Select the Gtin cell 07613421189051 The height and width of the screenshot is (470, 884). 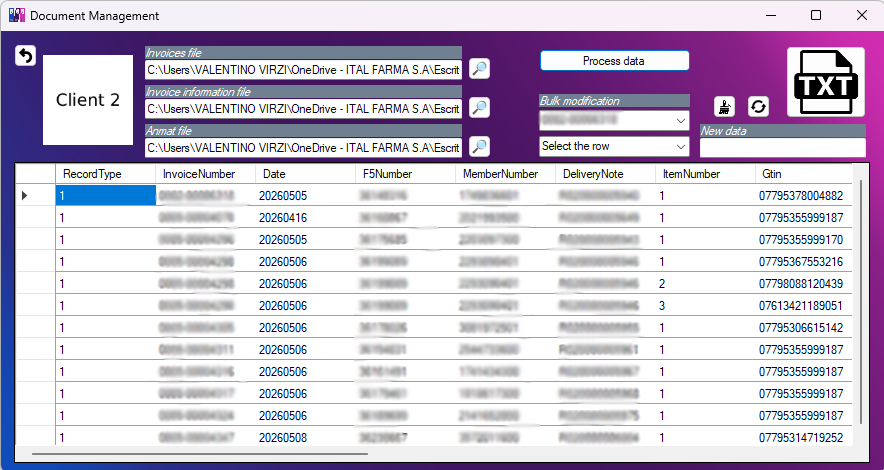pyautogui.click(x=803, y=305)
